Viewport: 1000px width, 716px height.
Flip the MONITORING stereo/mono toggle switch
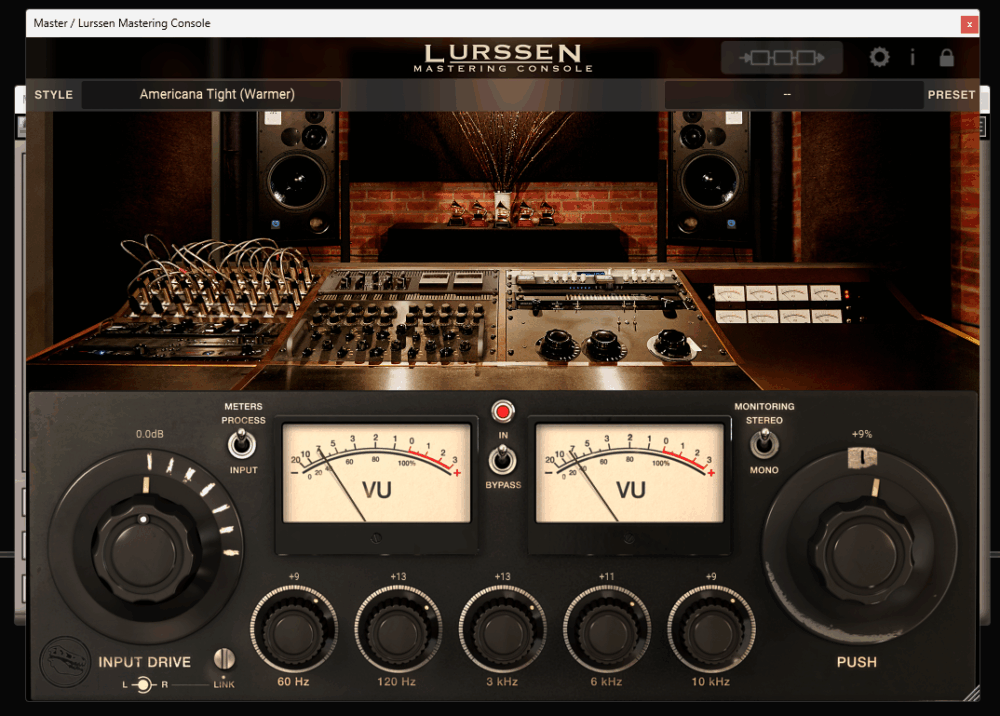pos(764,444)
